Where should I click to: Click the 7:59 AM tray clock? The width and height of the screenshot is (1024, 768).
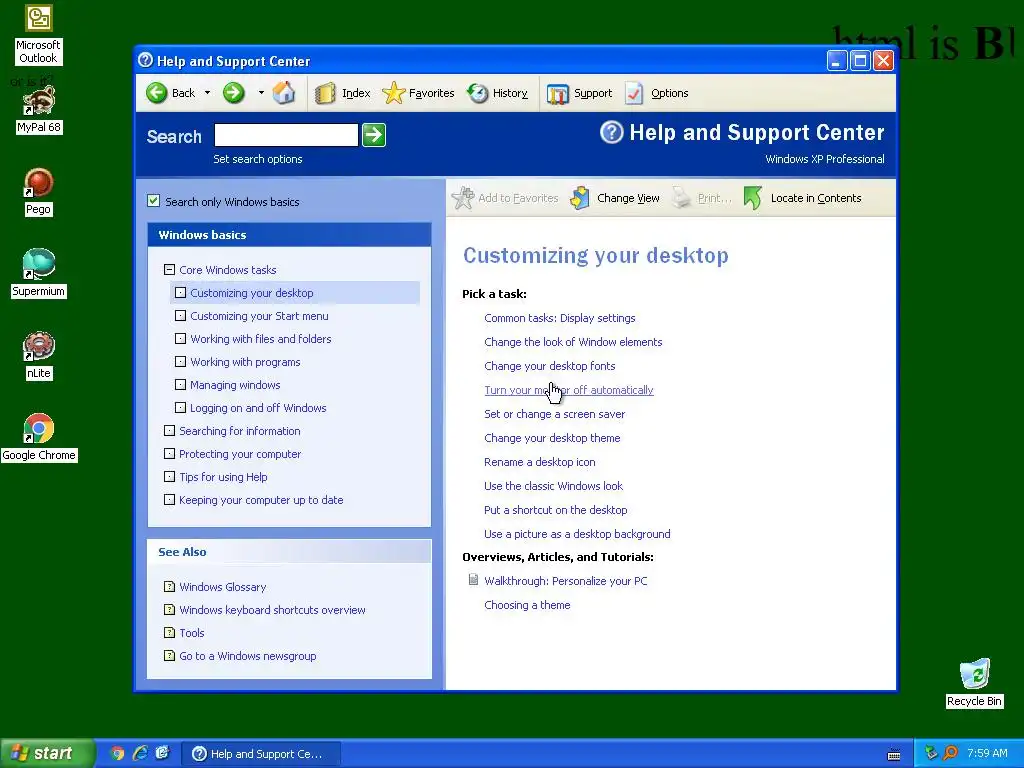[x=987, y=753]
